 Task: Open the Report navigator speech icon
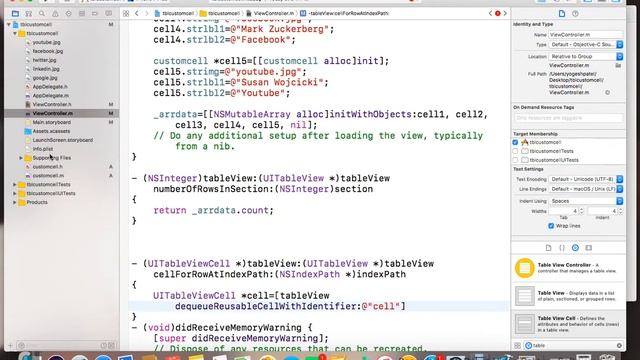coord(109,13)
